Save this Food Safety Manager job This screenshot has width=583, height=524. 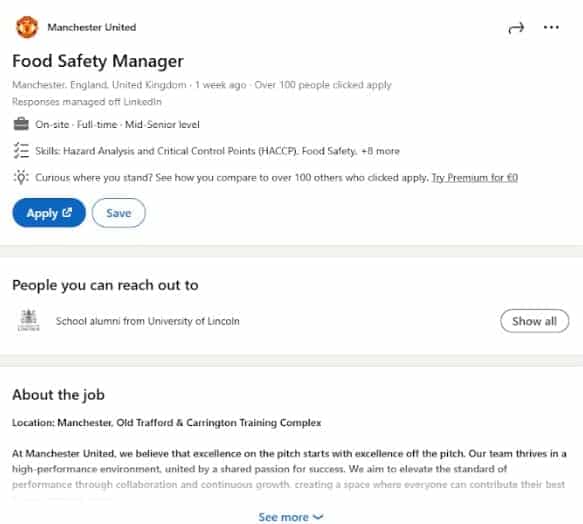point(119,213)
